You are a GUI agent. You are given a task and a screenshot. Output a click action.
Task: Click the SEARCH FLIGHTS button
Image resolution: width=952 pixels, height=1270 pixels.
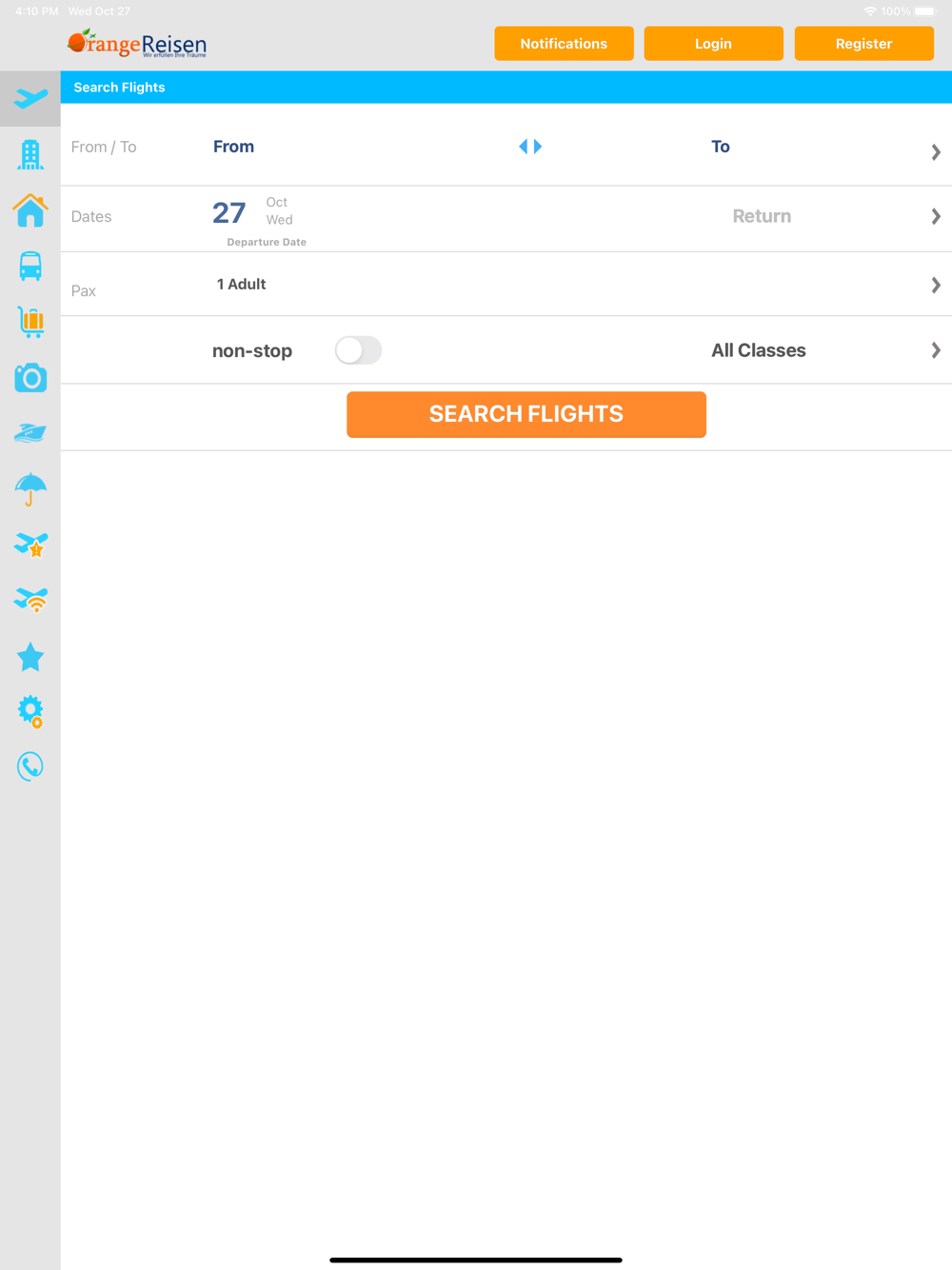click(x=526, y=414)
